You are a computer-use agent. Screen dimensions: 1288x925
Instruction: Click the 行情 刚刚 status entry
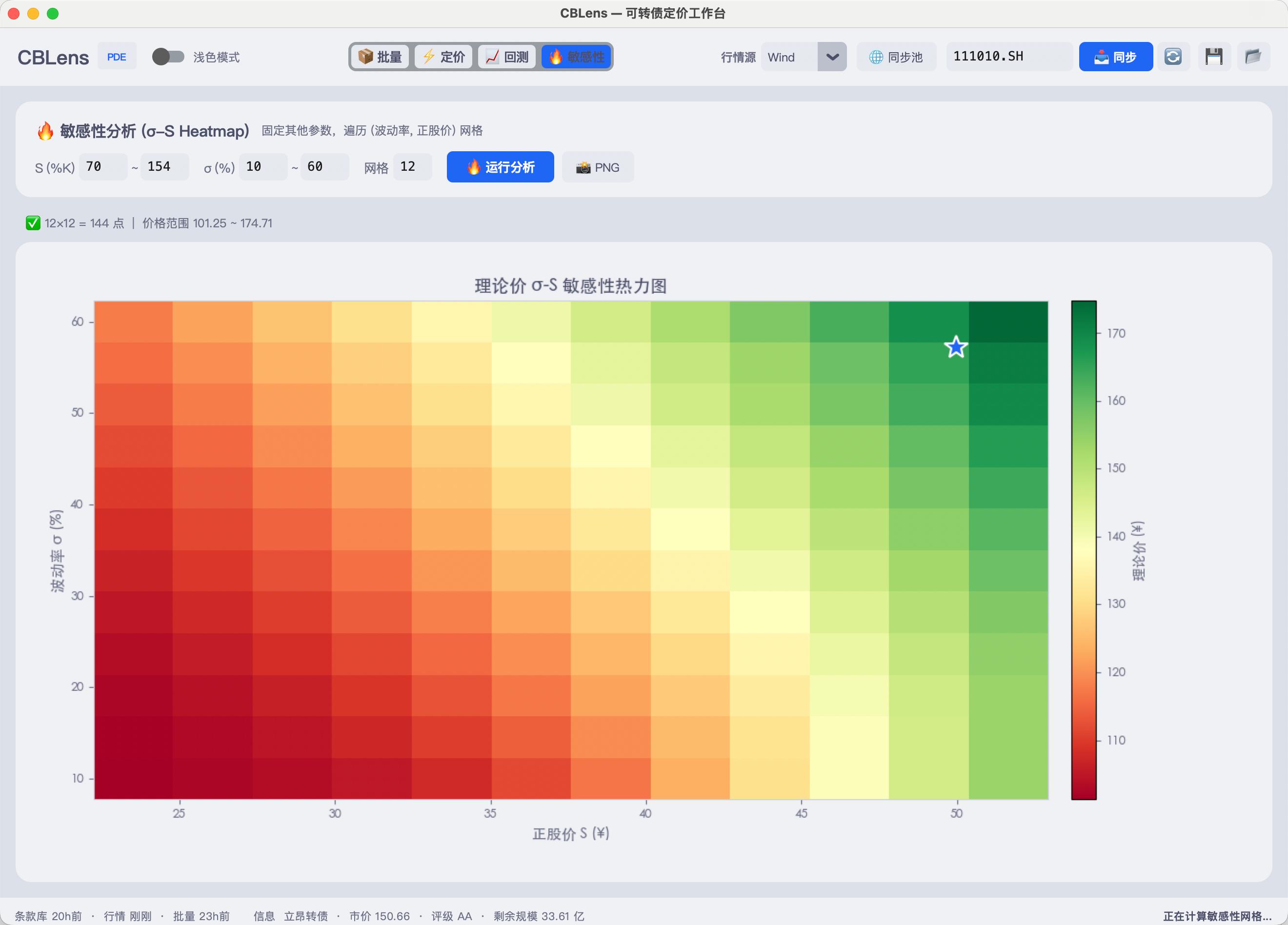128,916
